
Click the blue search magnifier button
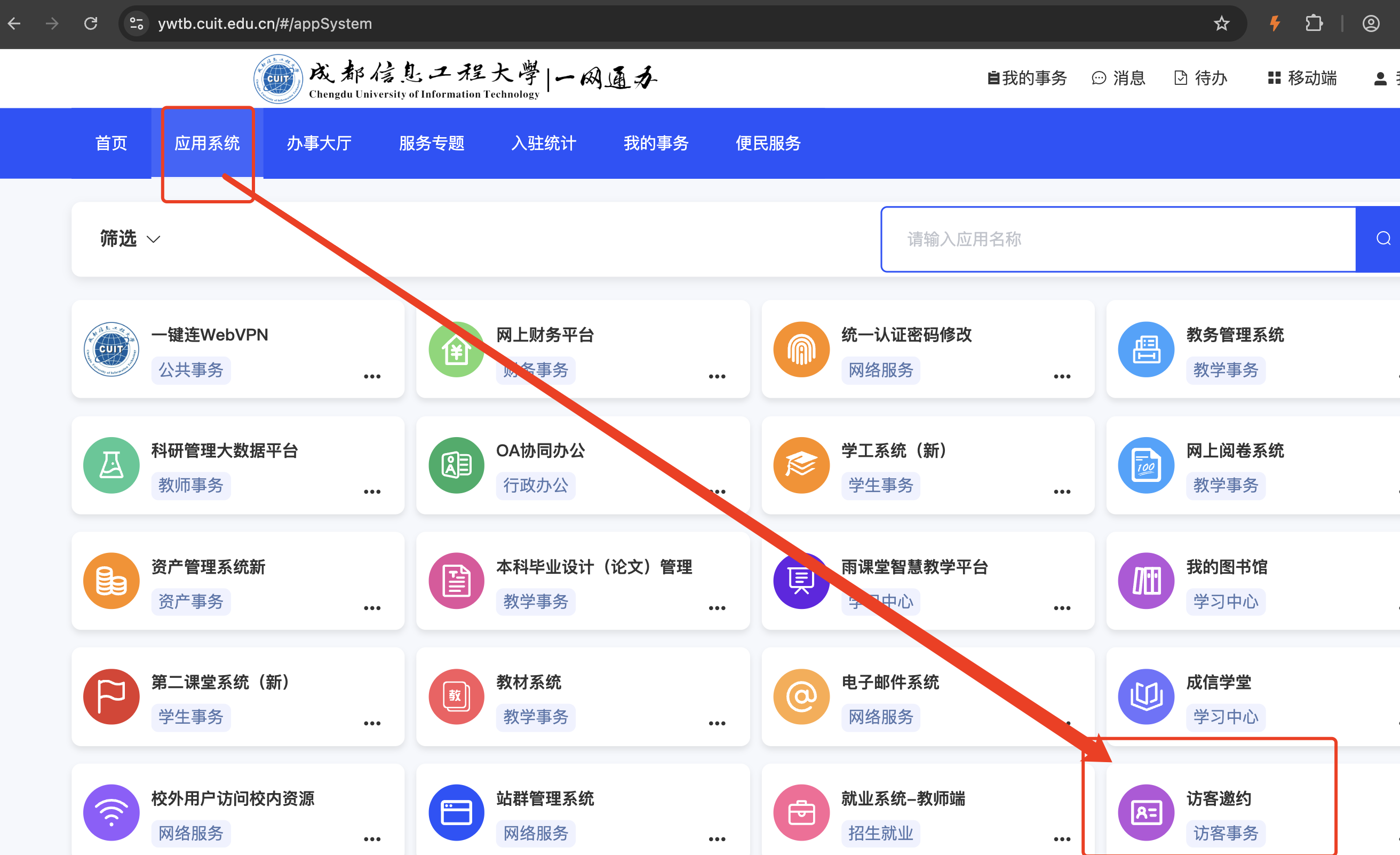(1382, 239)
